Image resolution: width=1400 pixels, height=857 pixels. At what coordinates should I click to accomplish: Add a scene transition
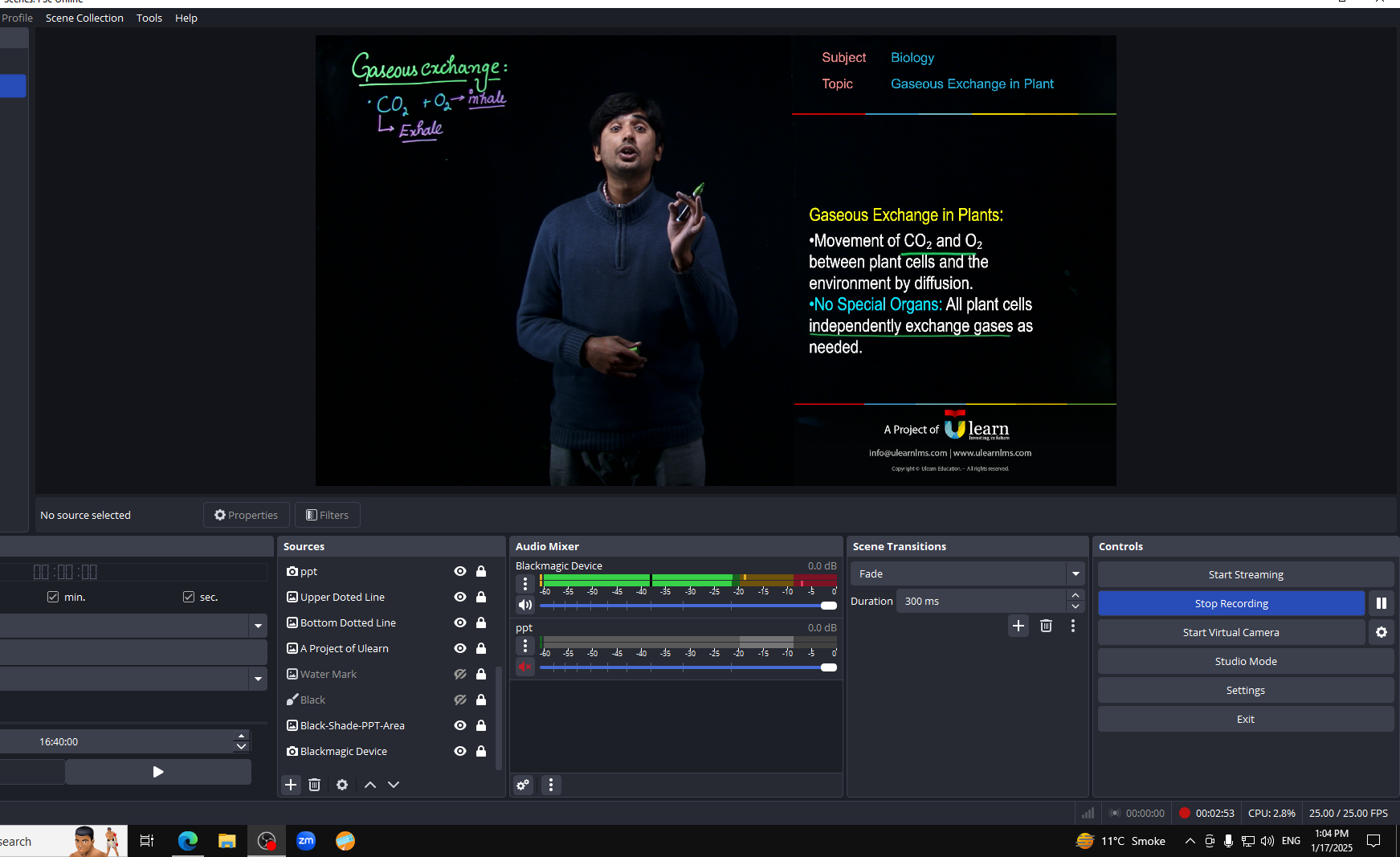(1018, 626)
